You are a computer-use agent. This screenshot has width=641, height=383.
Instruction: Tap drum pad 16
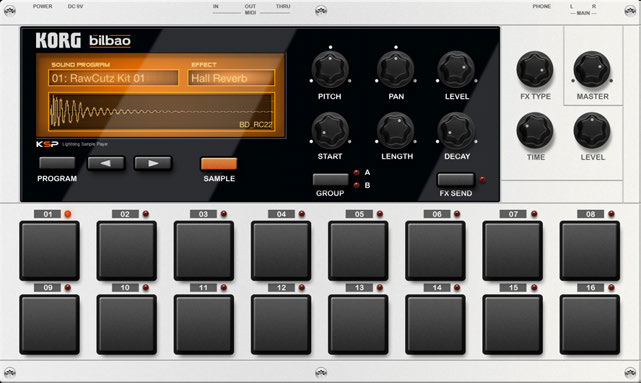point(589,324)
